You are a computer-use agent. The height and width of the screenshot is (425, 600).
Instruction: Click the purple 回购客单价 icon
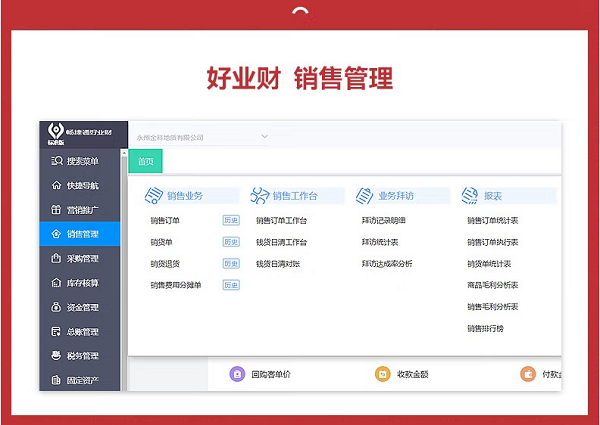pos(237,374)
